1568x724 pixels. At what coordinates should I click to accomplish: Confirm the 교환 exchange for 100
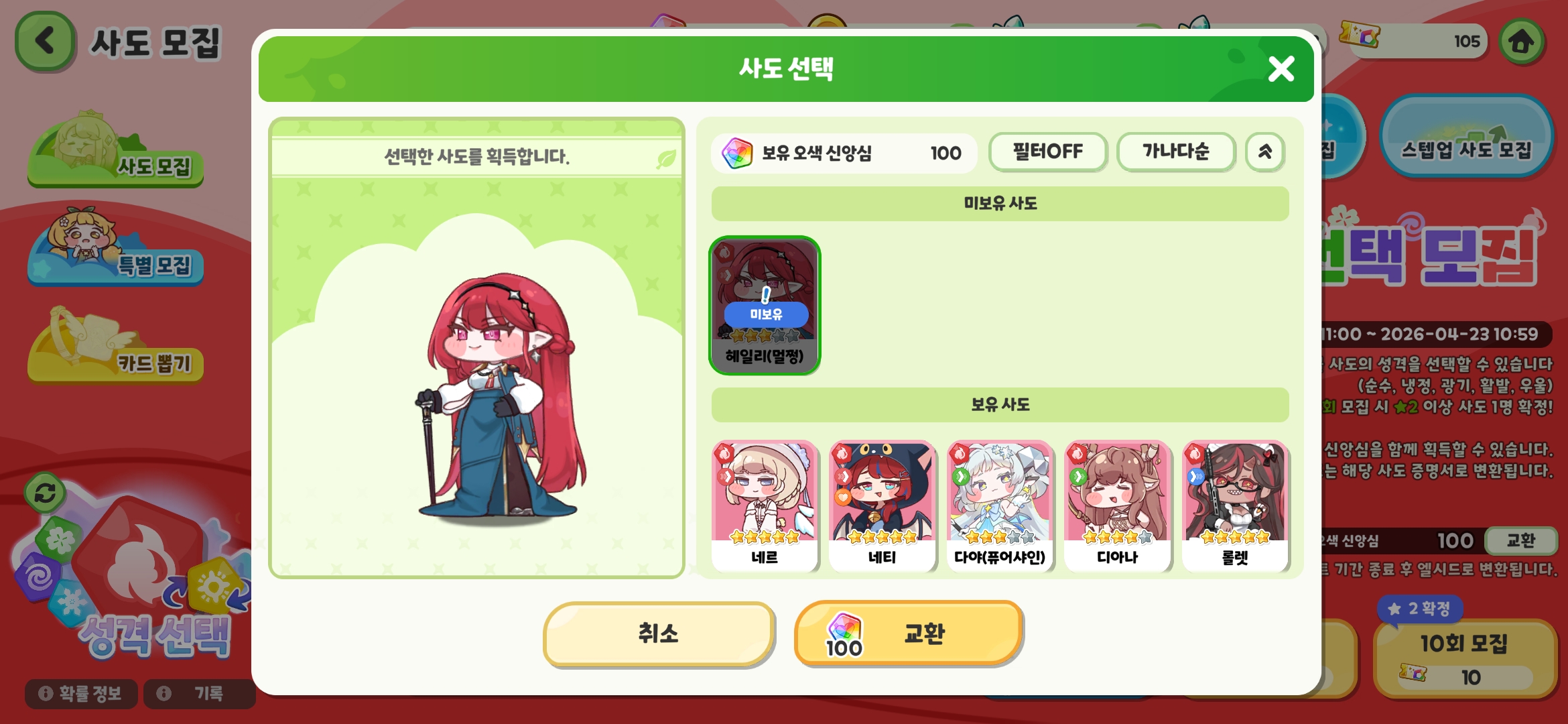point(908,633)
